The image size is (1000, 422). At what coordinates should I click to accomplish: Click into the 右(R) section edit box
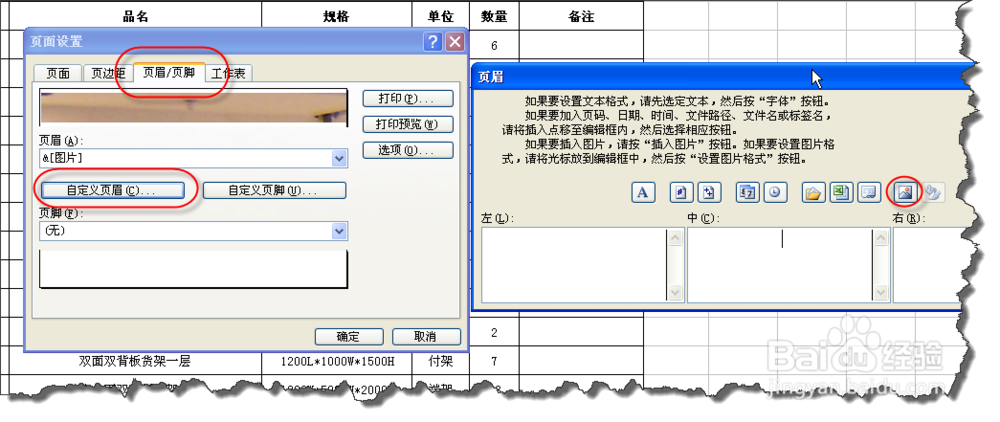926,265
